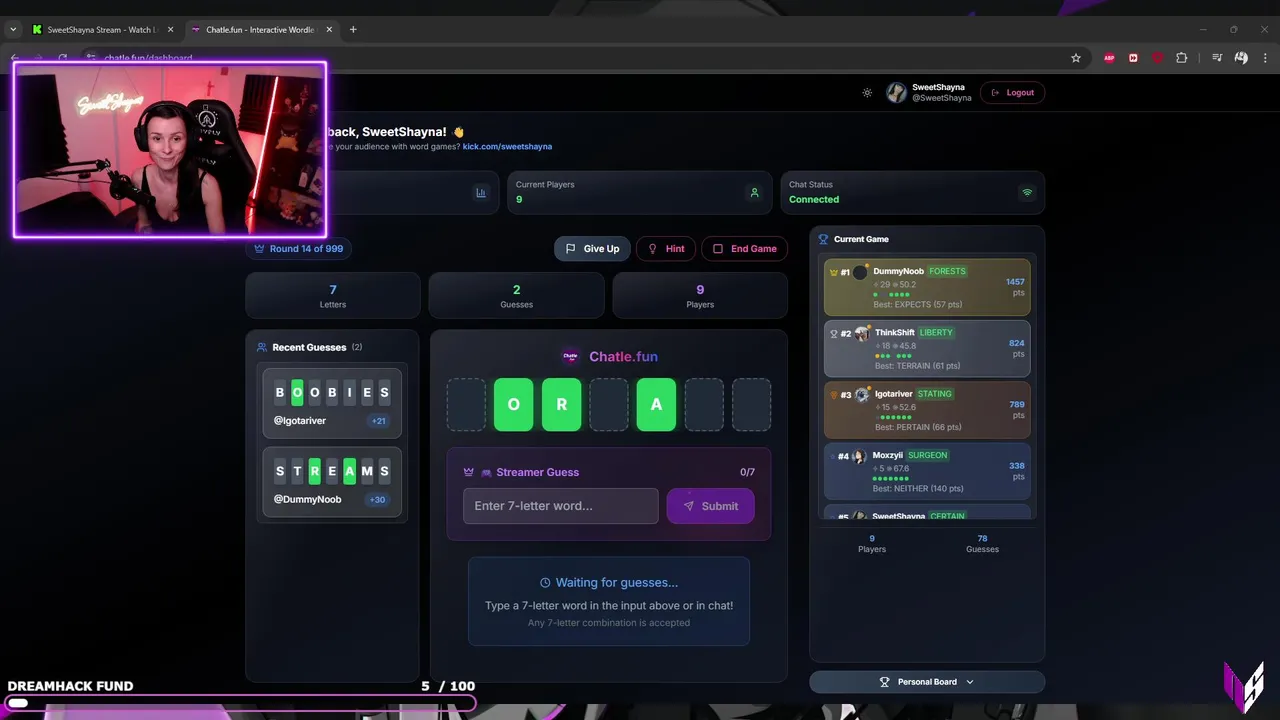Click the Give Up button
Image resolution: width=1280 pixels, height=720 pixels.
[x=592, y=249]
